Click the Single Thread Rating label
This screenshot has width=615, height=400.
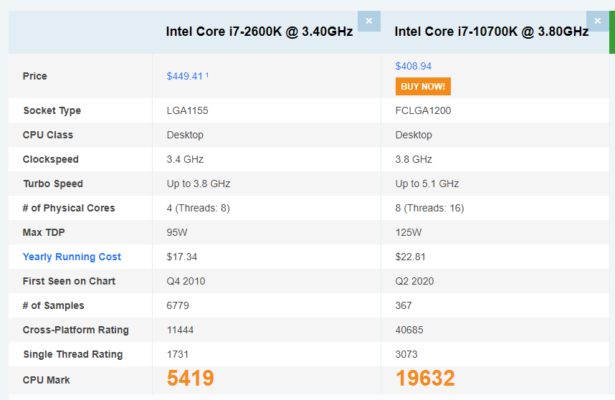73,354
